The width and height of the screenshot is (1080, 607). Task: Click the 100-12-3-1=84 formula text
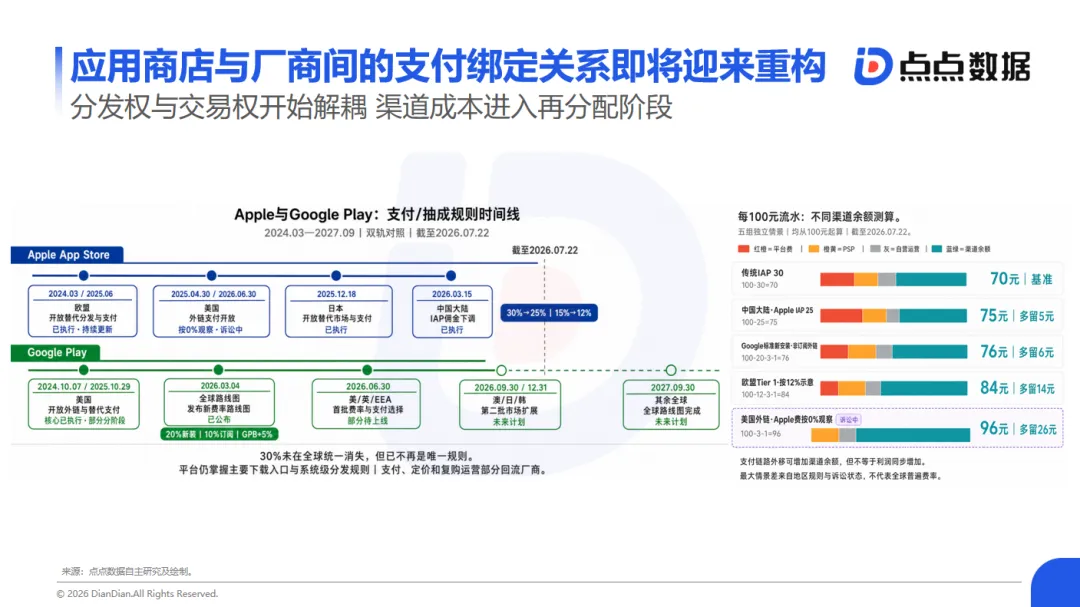point(765,395)
